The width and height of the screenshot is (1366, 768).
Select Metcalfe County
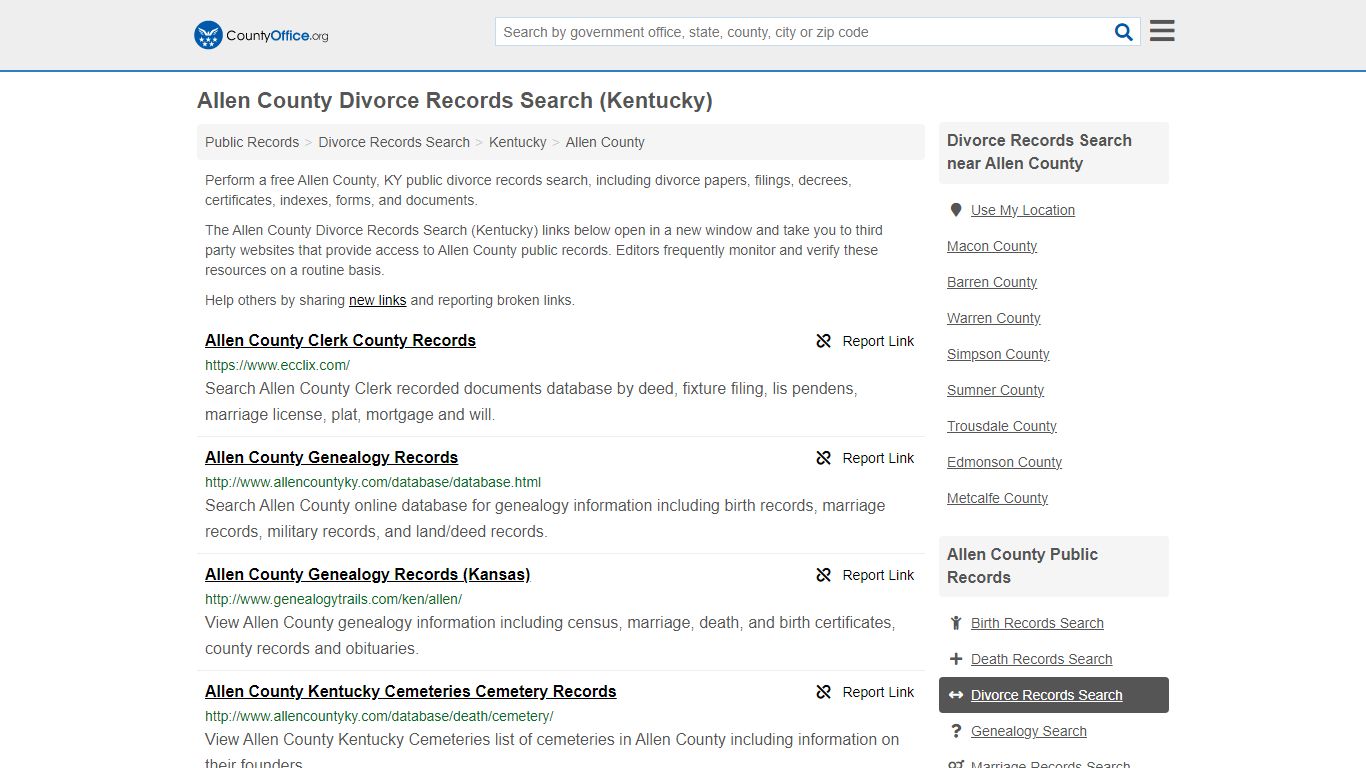click(998, 498)
